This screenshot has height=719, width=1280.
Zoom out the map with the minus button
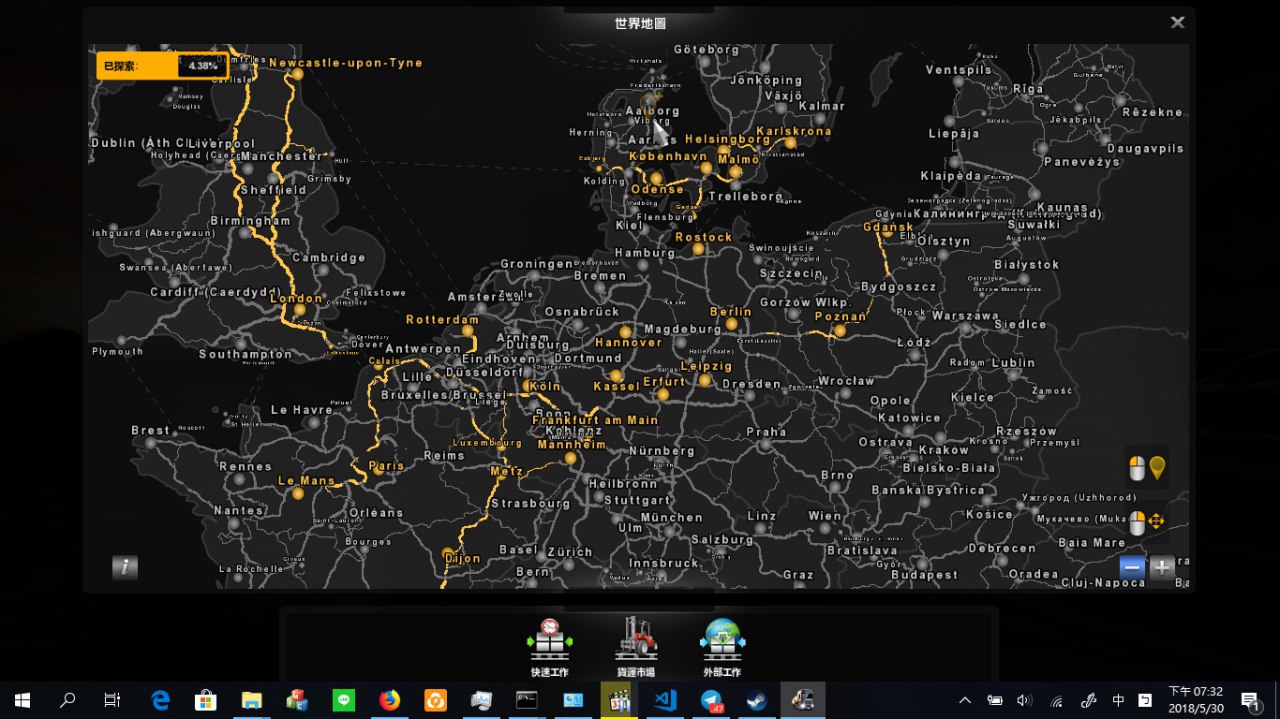tap(1132, 567)
